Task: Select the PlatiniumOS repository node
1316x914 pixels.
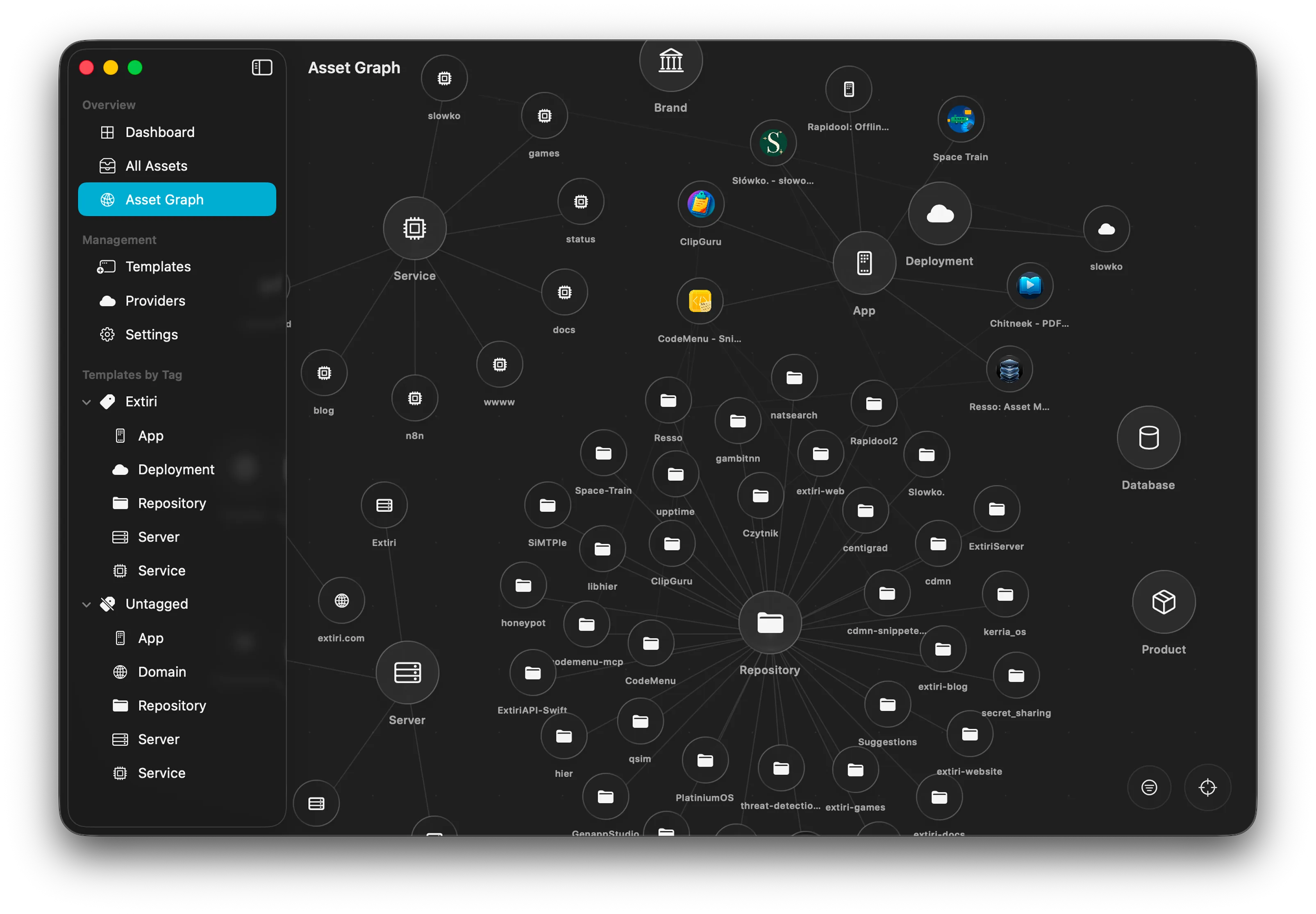Action: (x=705, y=760)
